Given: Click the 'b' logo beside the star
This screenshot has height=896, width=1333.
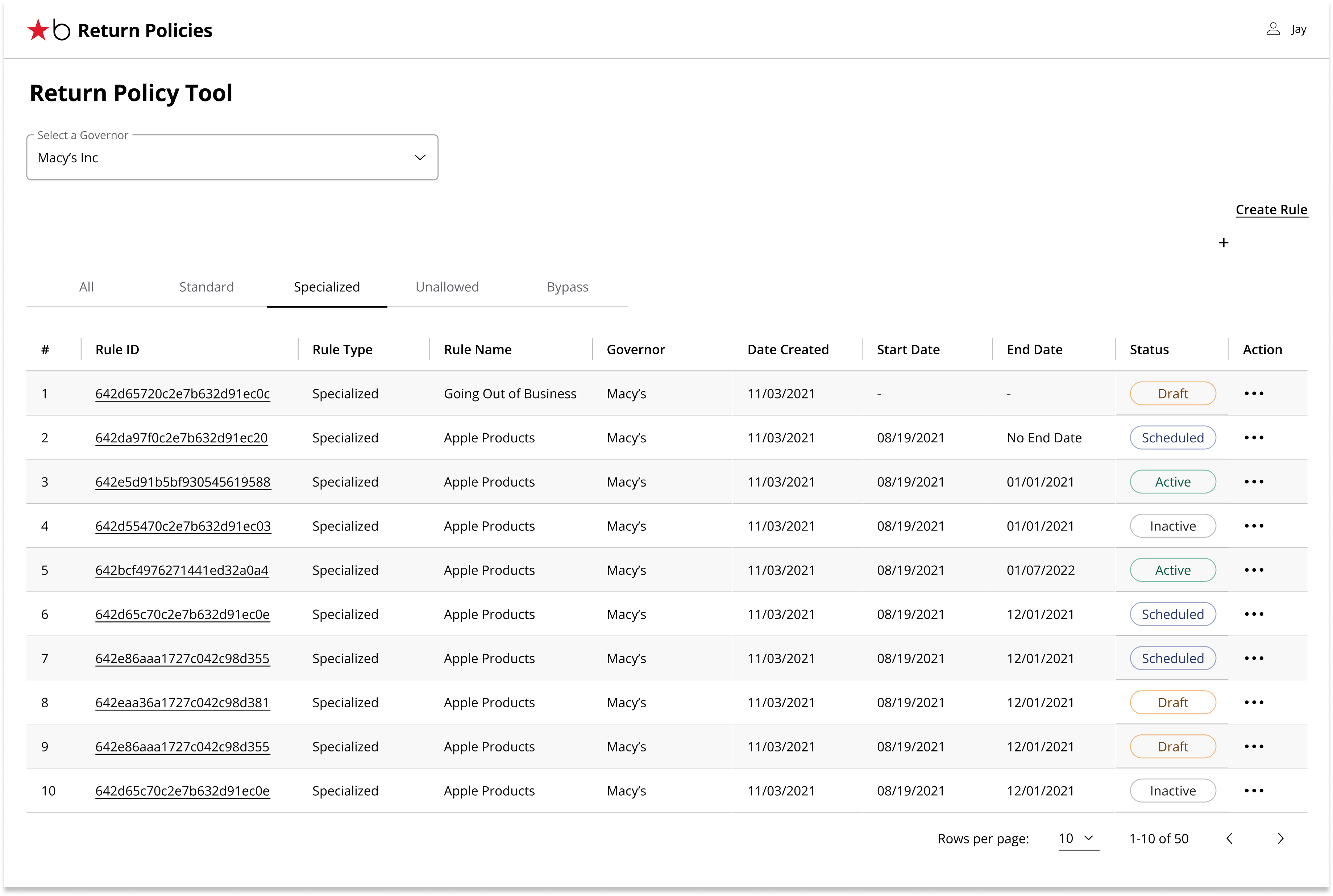Looking at the screenshot, I should 61,29.
